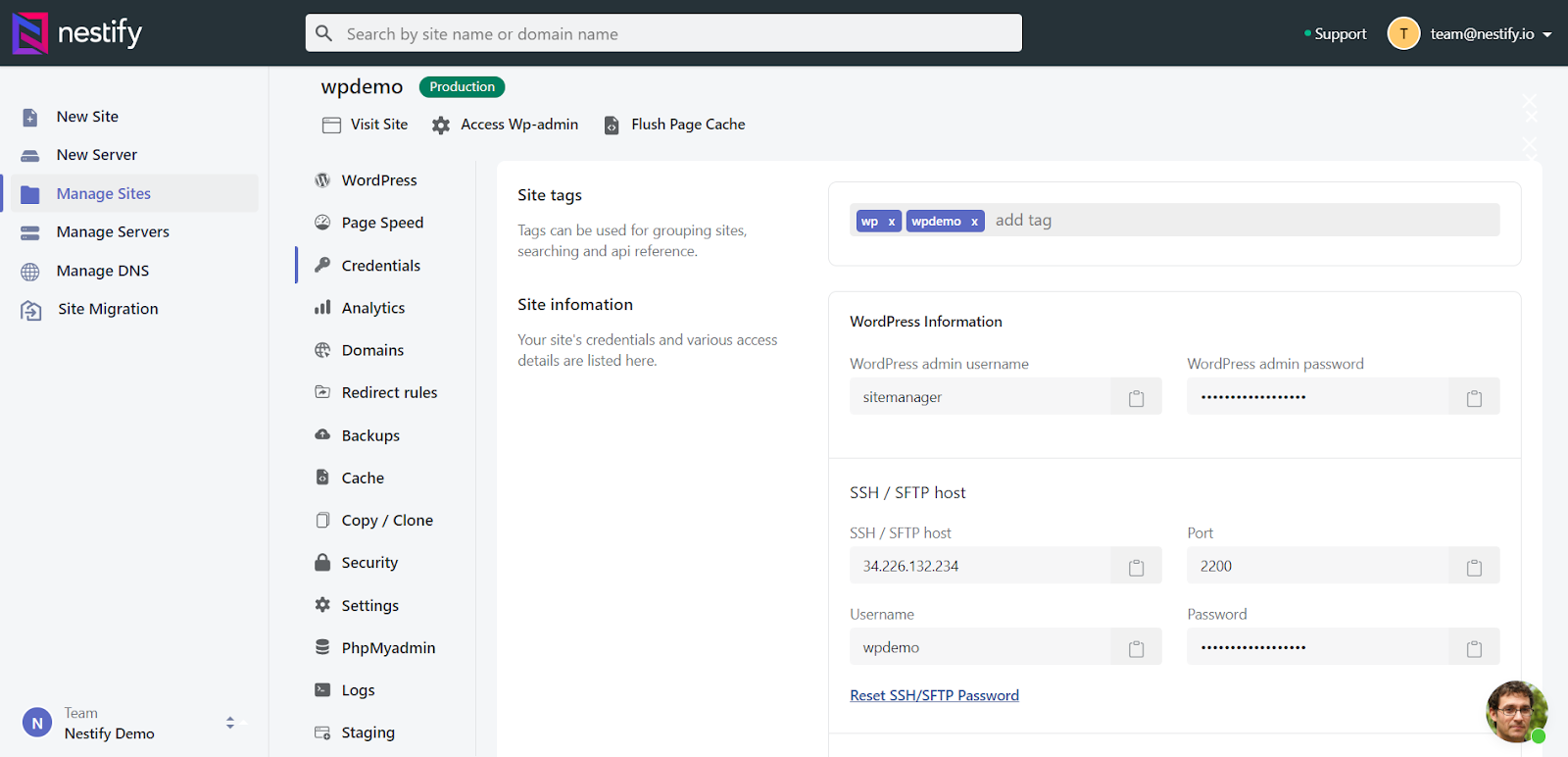The width and height of the screenshot is (1568, 757).
Task: Open the support chat avatar
Action: pyautogui.click(x=1517, y=712)
